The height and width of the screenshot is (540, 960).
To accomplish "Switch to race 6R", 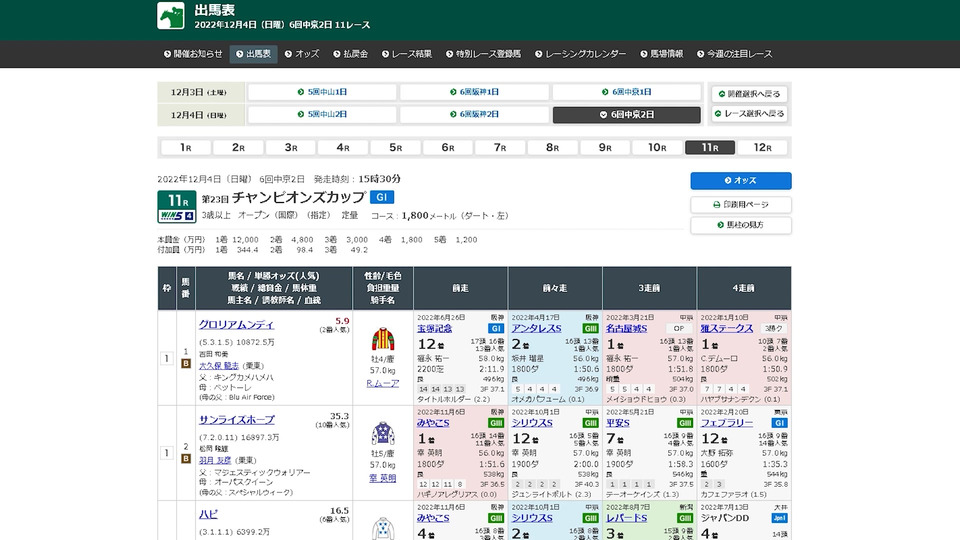I will coord(448,148).
